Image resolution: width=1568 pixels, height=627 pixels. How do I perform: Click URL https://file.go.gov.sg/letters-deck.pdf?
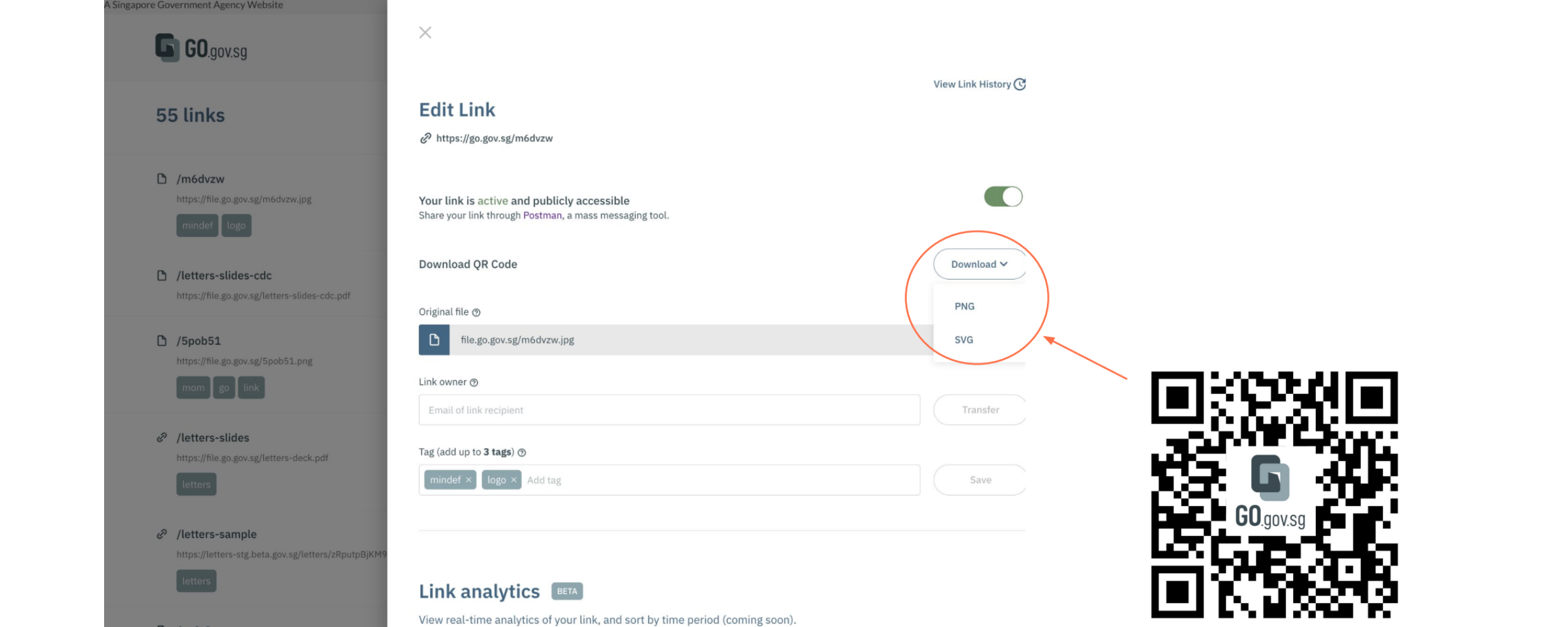point(252,458)
